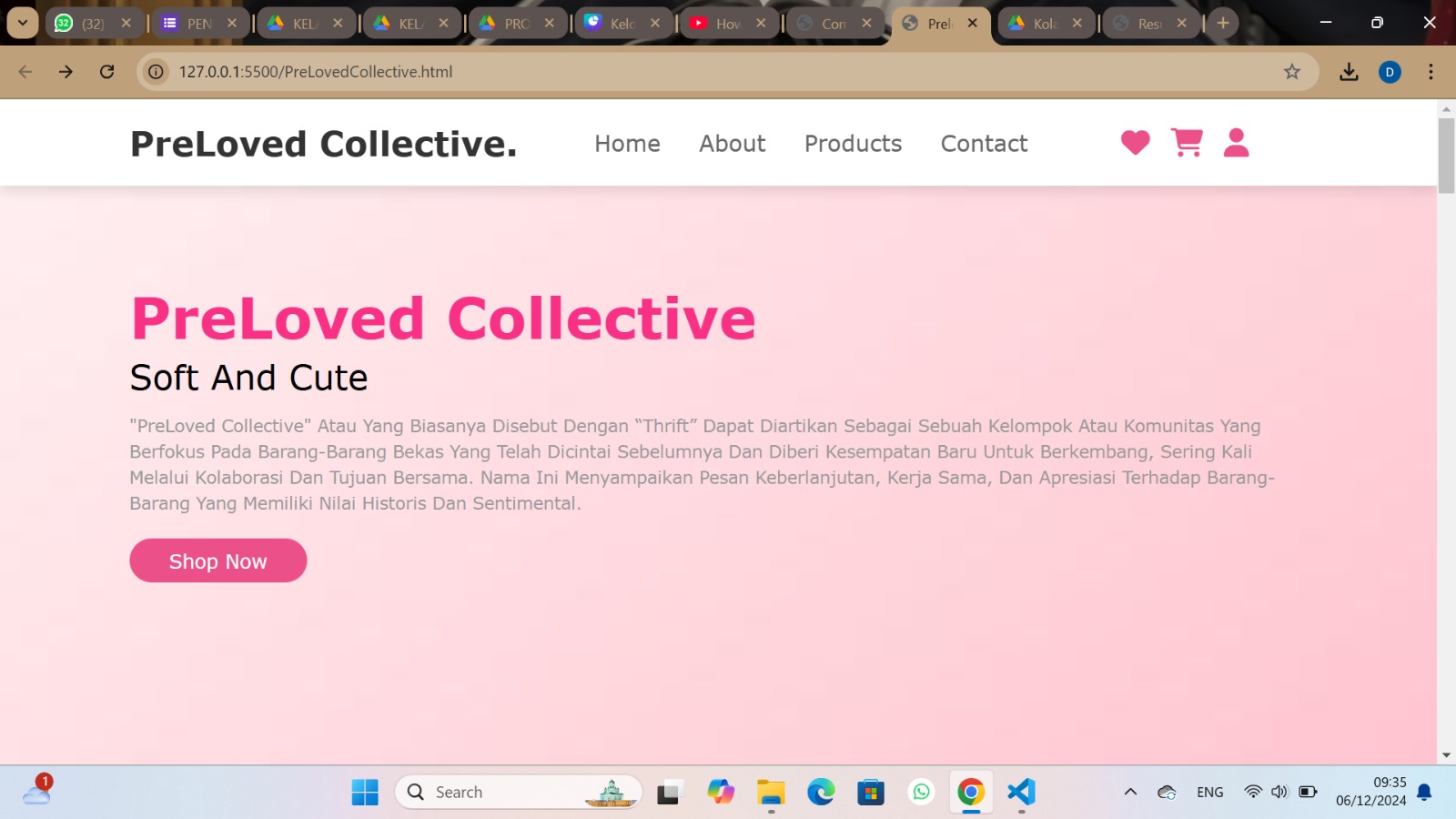This screenshot has width=1456, height=819.
Task: Click the site information icon in address bar
Action: click(157, 72)
